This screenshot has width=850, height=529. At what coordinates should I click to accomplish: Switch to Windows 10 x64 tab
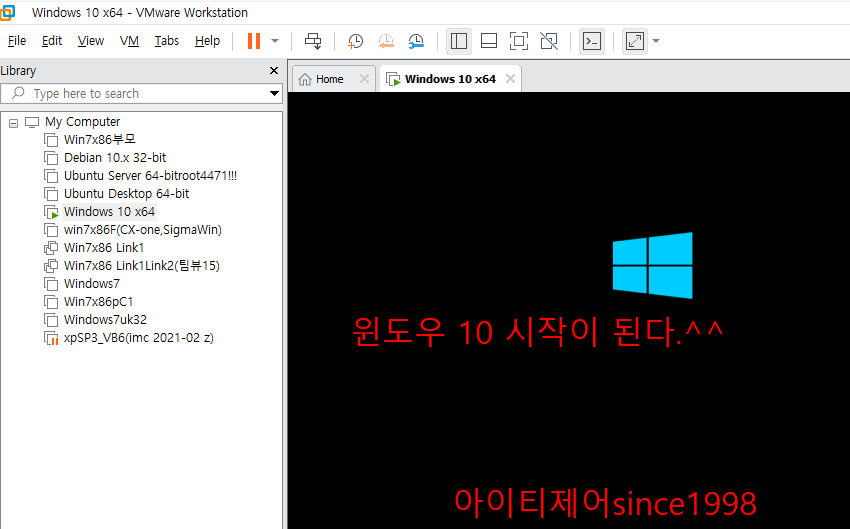pyautogui.click(x=450, y=79)
